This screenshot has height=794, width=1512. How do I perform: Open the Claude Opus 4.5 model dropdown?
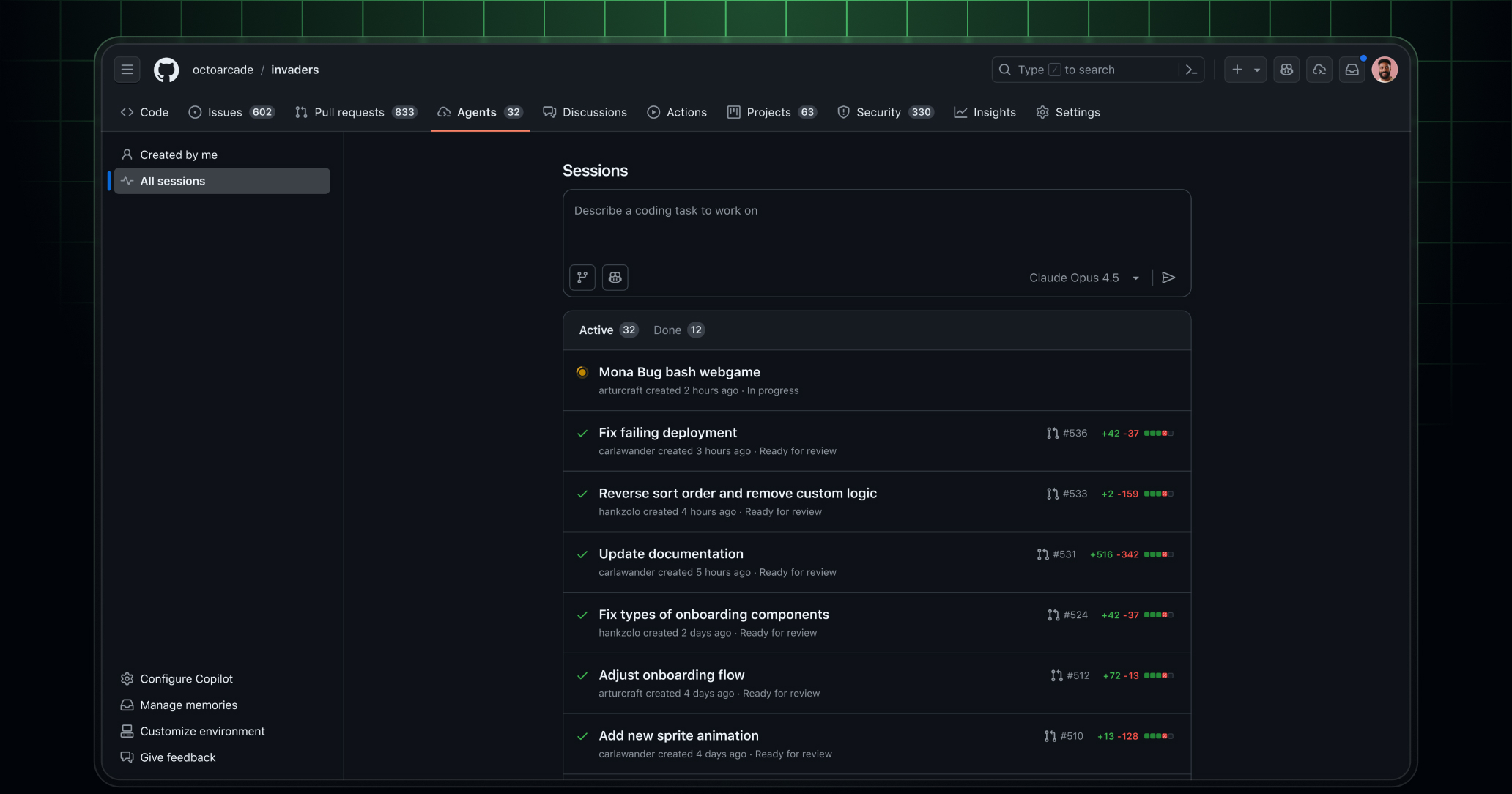tap(1083, 278)
